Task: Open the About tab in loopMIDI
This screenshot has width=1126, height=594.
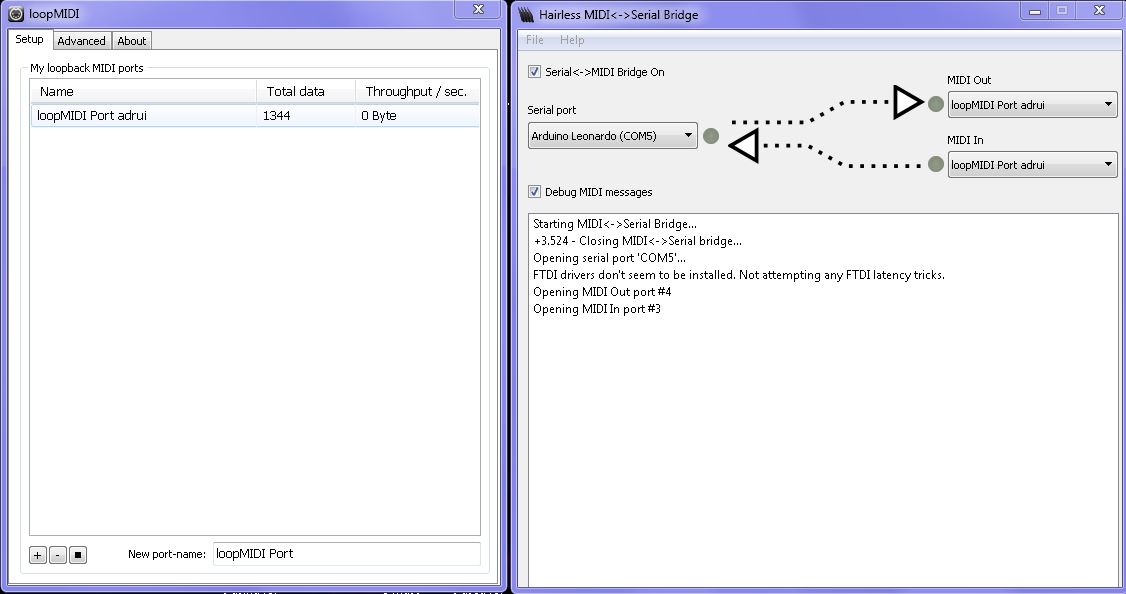Action: coord(131,41)
